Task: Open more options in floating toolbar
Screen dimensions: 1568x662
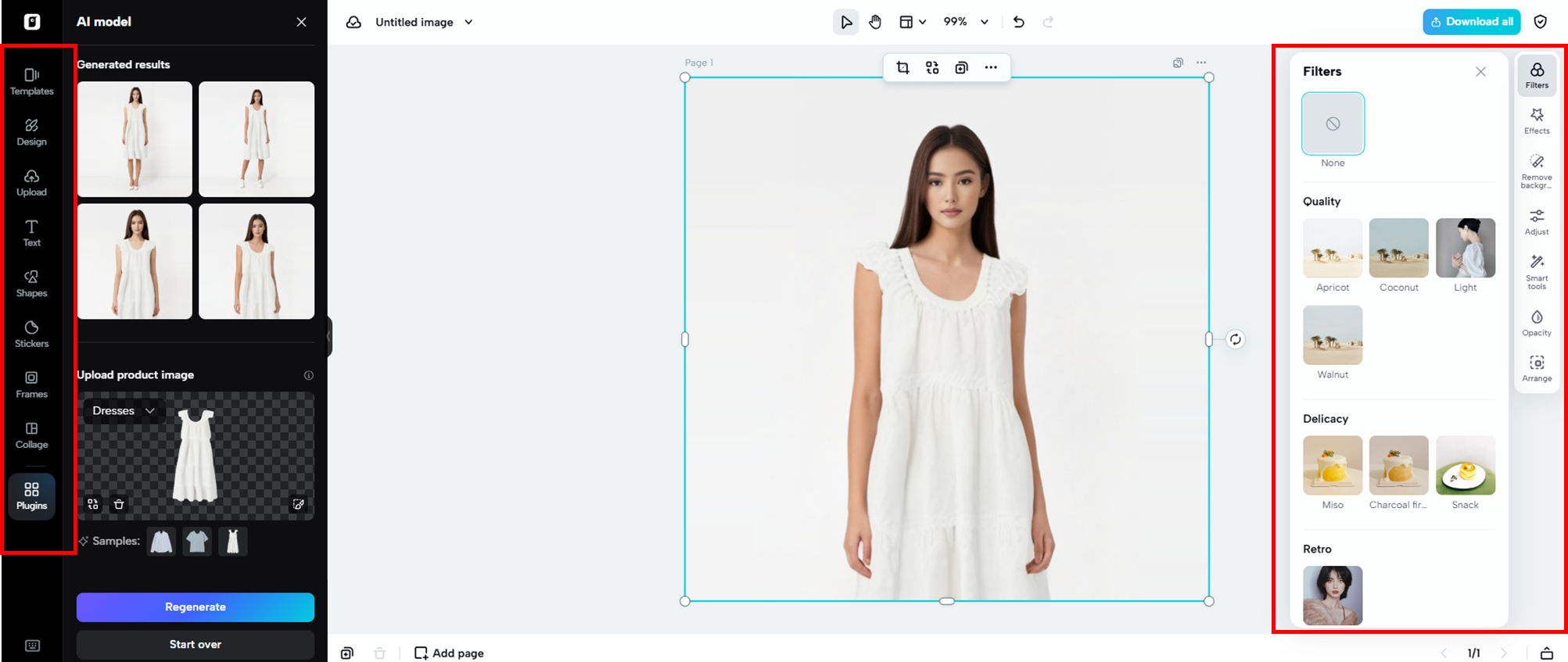Action: (991, 68)
